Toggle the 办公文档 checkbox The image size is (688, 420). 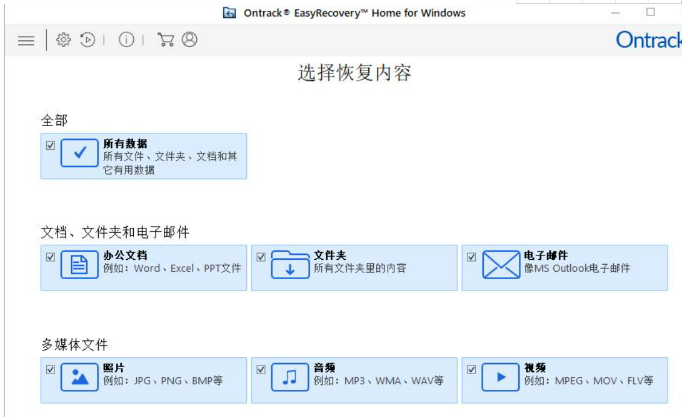(50, 257)
